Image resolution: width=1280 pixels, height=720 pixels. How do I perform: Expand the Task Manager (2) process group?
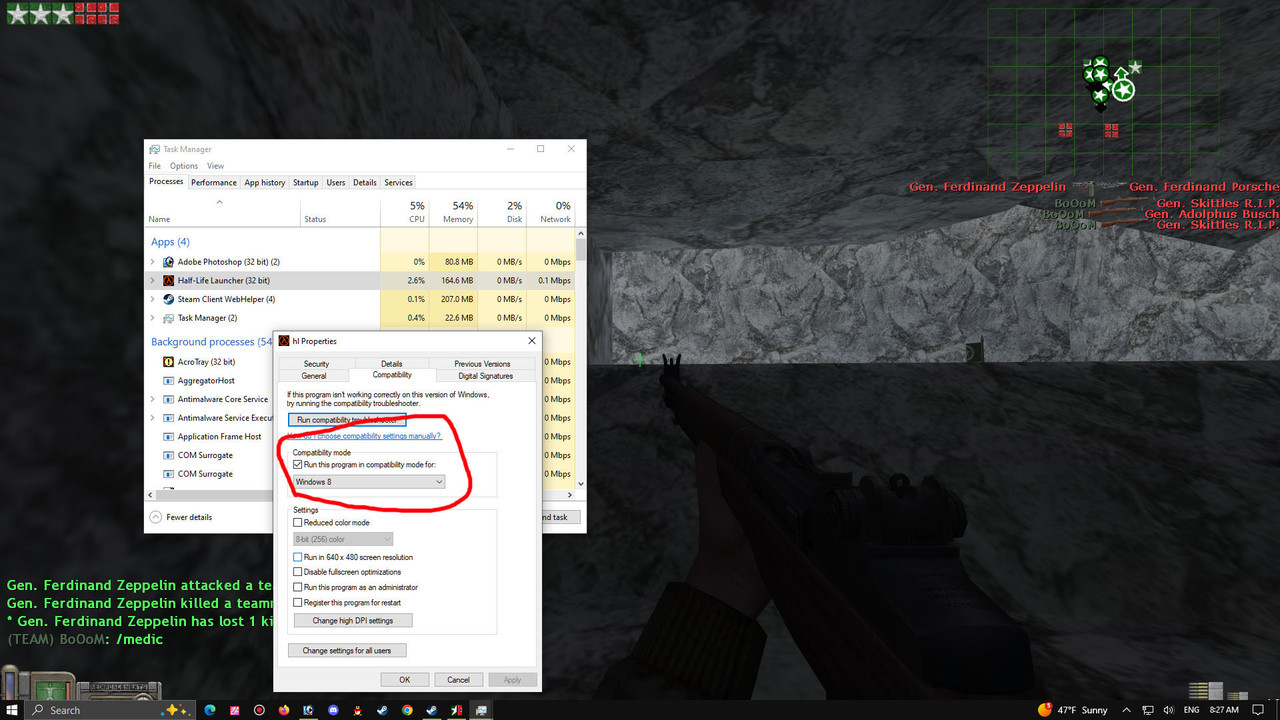coord(153,318)
